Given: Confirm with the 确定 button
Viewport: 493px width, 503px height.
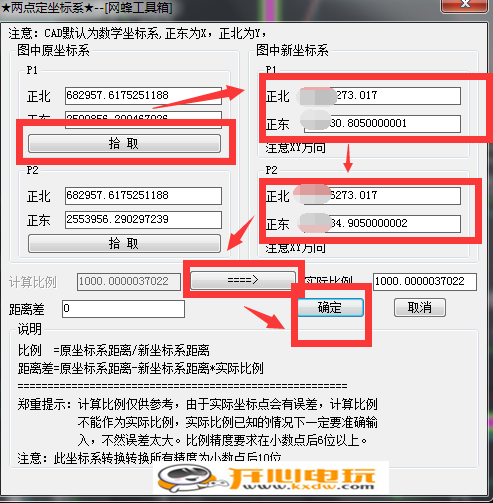Looking at the screenshot, I should (330, 307).
